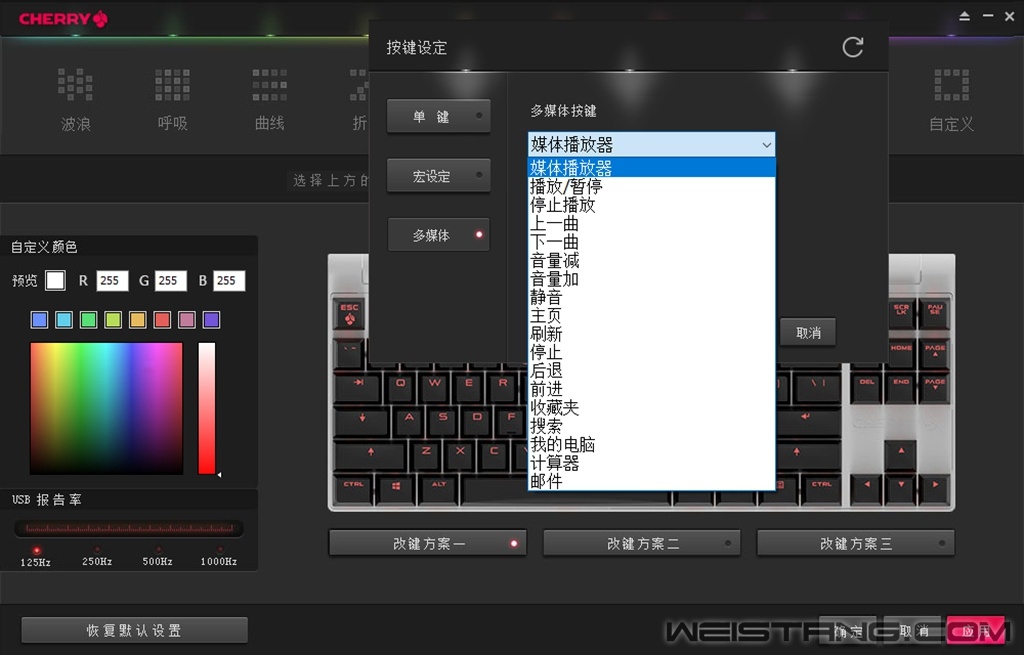Image resolution: width=1024 pixels, height=655 pixels.
Task: Collapse the multimedia key dropdown (媒体播放器)
Action: (x=651, y=144)
